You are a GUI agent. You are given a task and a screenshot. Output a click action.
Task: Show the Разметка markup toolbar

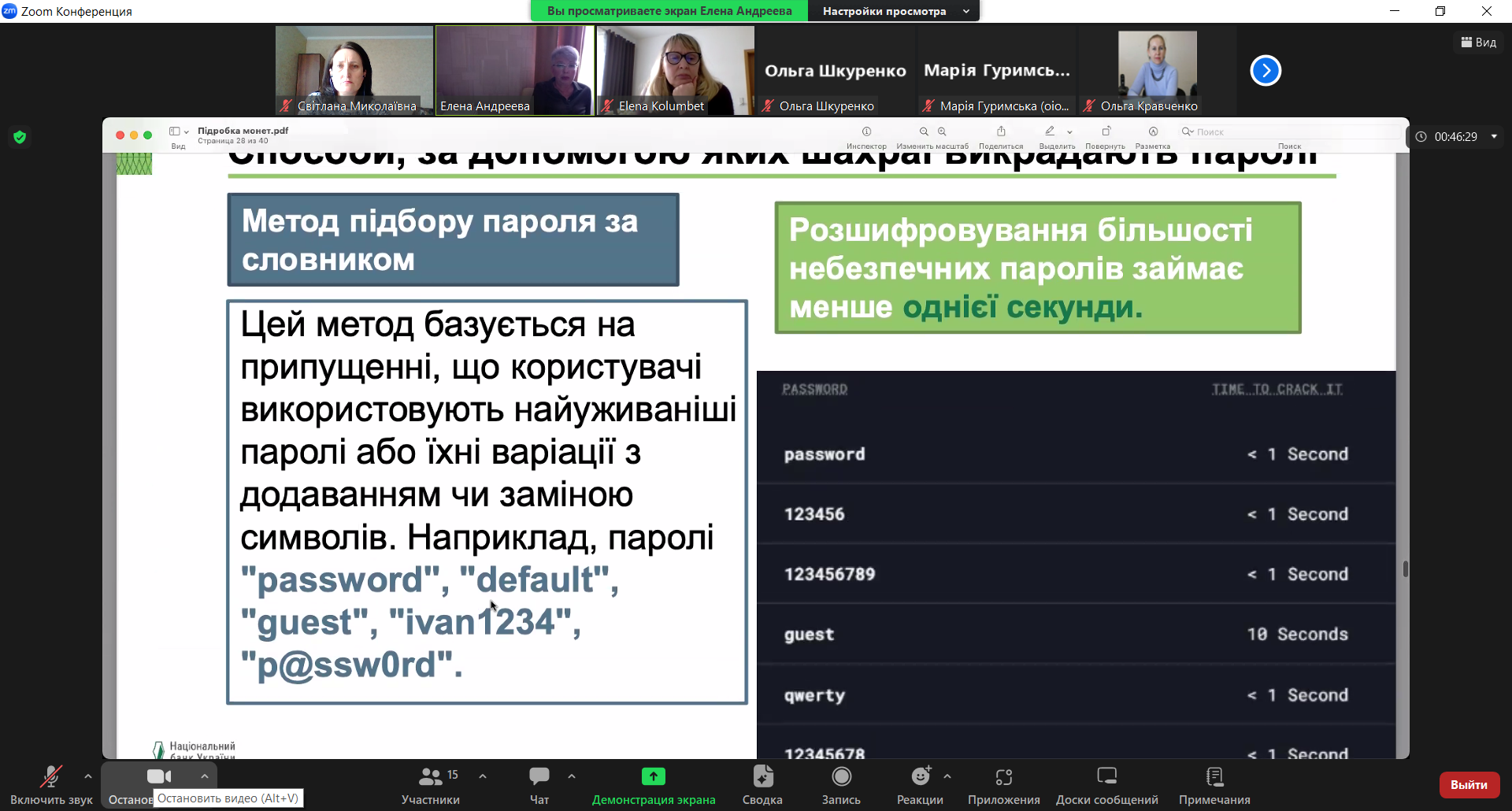1153,131
